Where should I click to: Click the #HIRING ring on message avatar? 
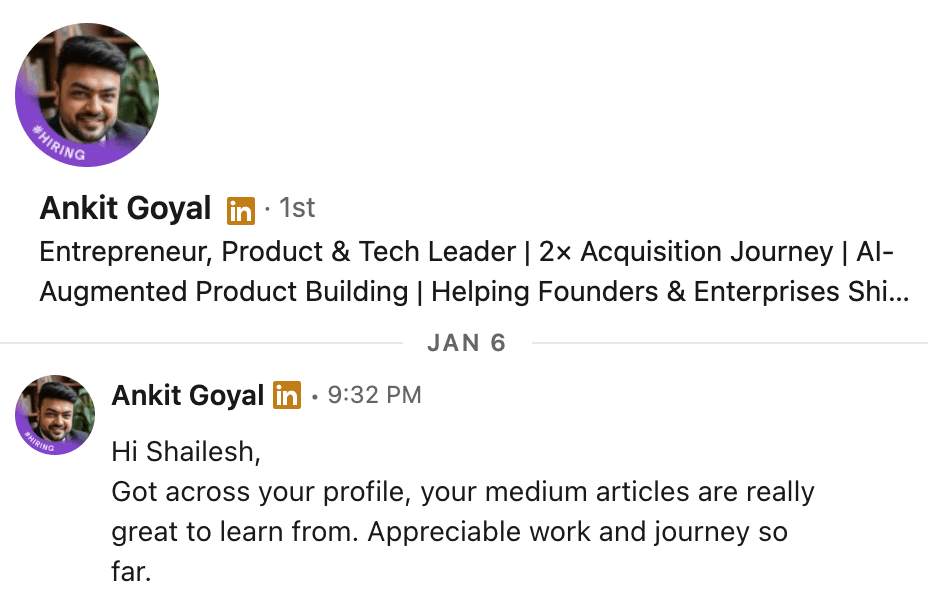coord(40,443)
